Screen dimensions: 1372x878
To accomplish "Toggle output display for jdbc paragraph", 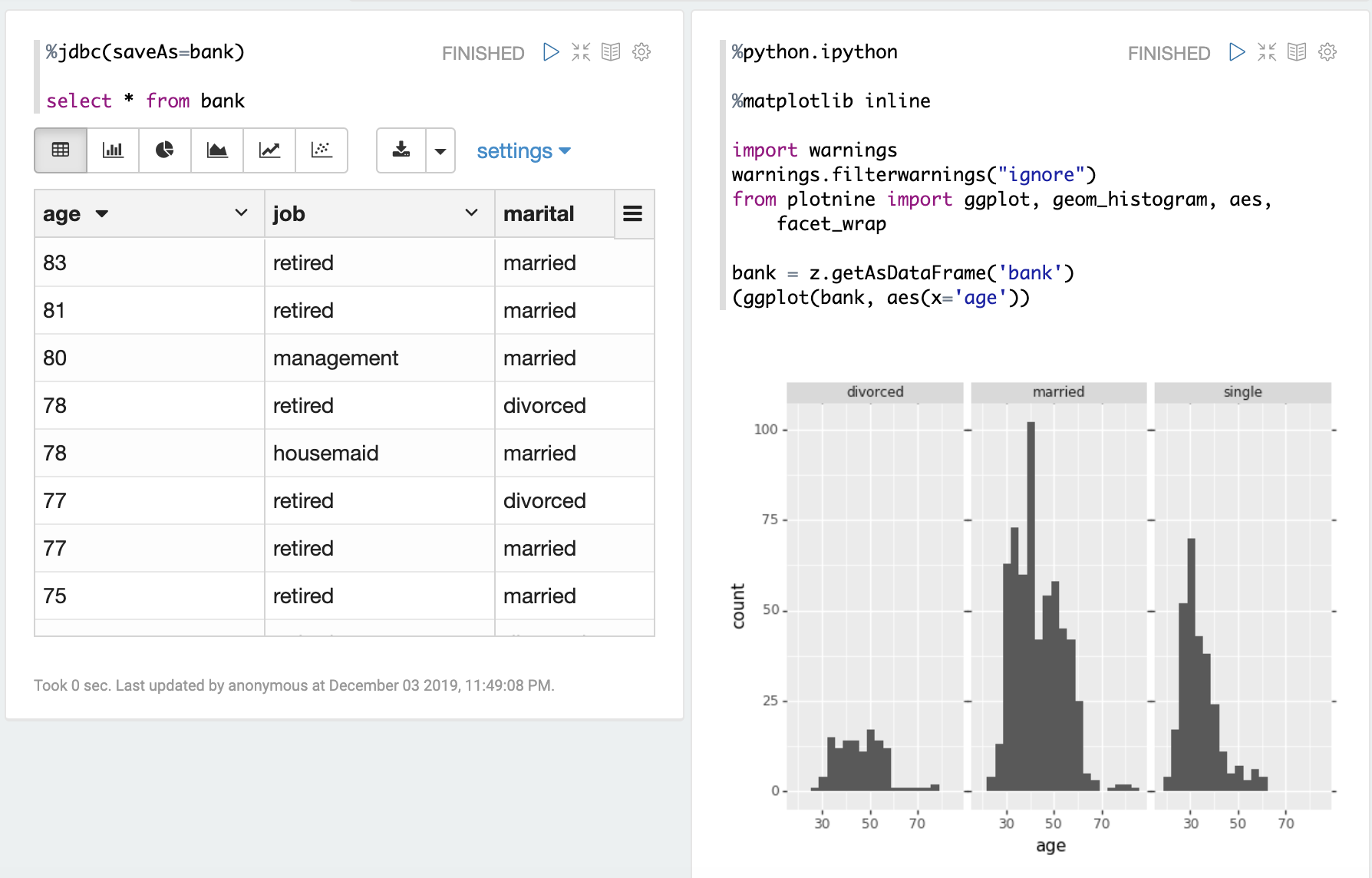I will 611,52.
